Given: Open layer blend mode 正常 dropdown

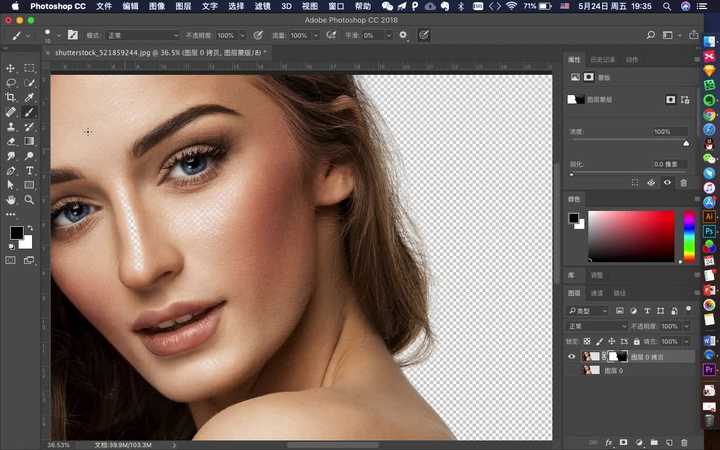Looking at the screenshot, I should tap(596, 326).
